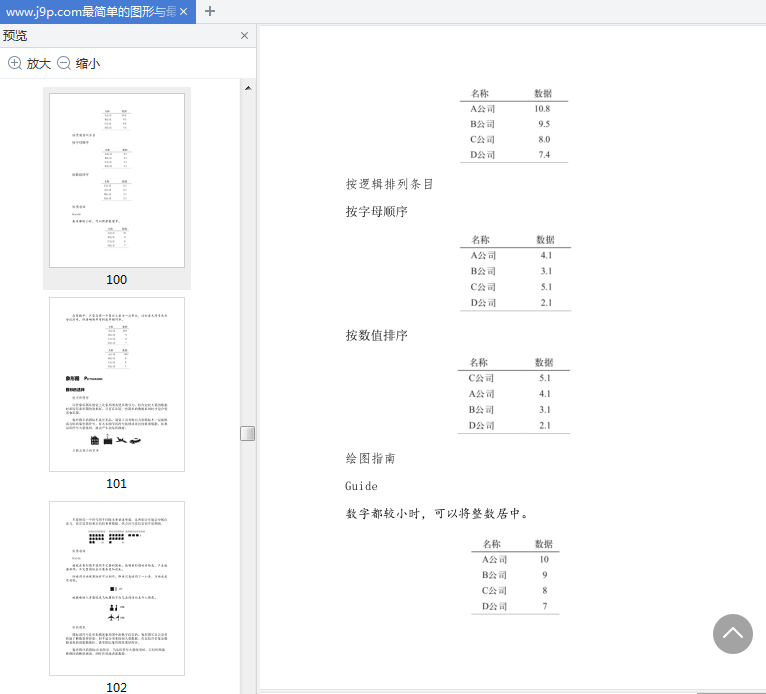Close the www.j9p.com document tab

click(184, 11)
